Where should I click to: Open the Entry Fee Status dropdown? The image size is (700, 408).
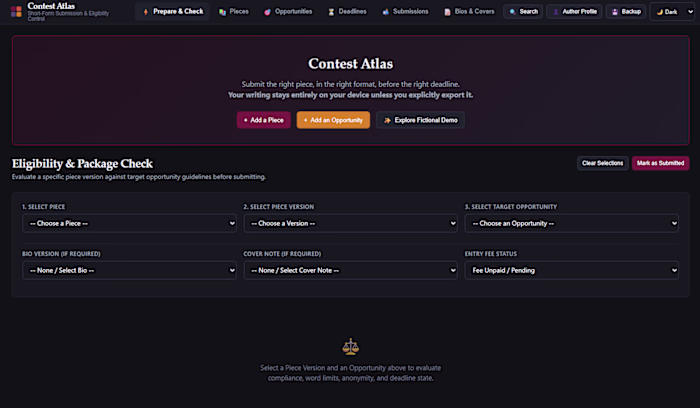pyautogui.click(x=571, y=270)
